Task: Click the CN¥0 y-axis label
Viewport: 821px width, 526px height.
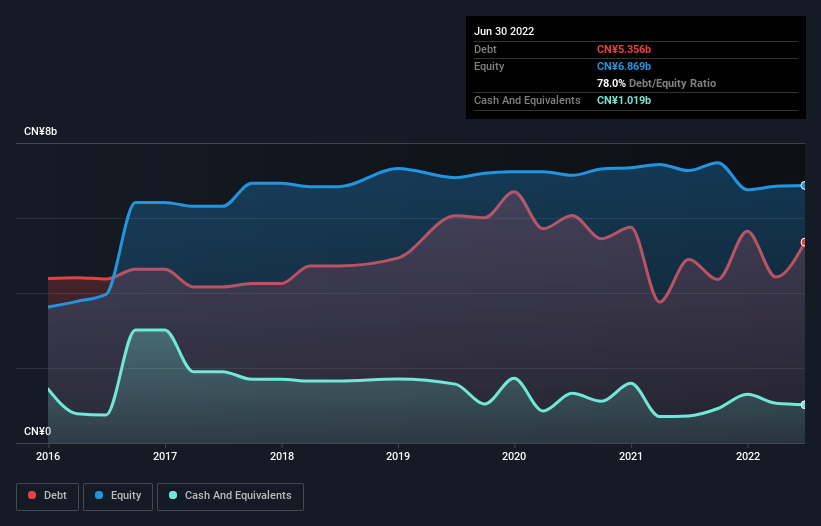Action: [37, 431]
